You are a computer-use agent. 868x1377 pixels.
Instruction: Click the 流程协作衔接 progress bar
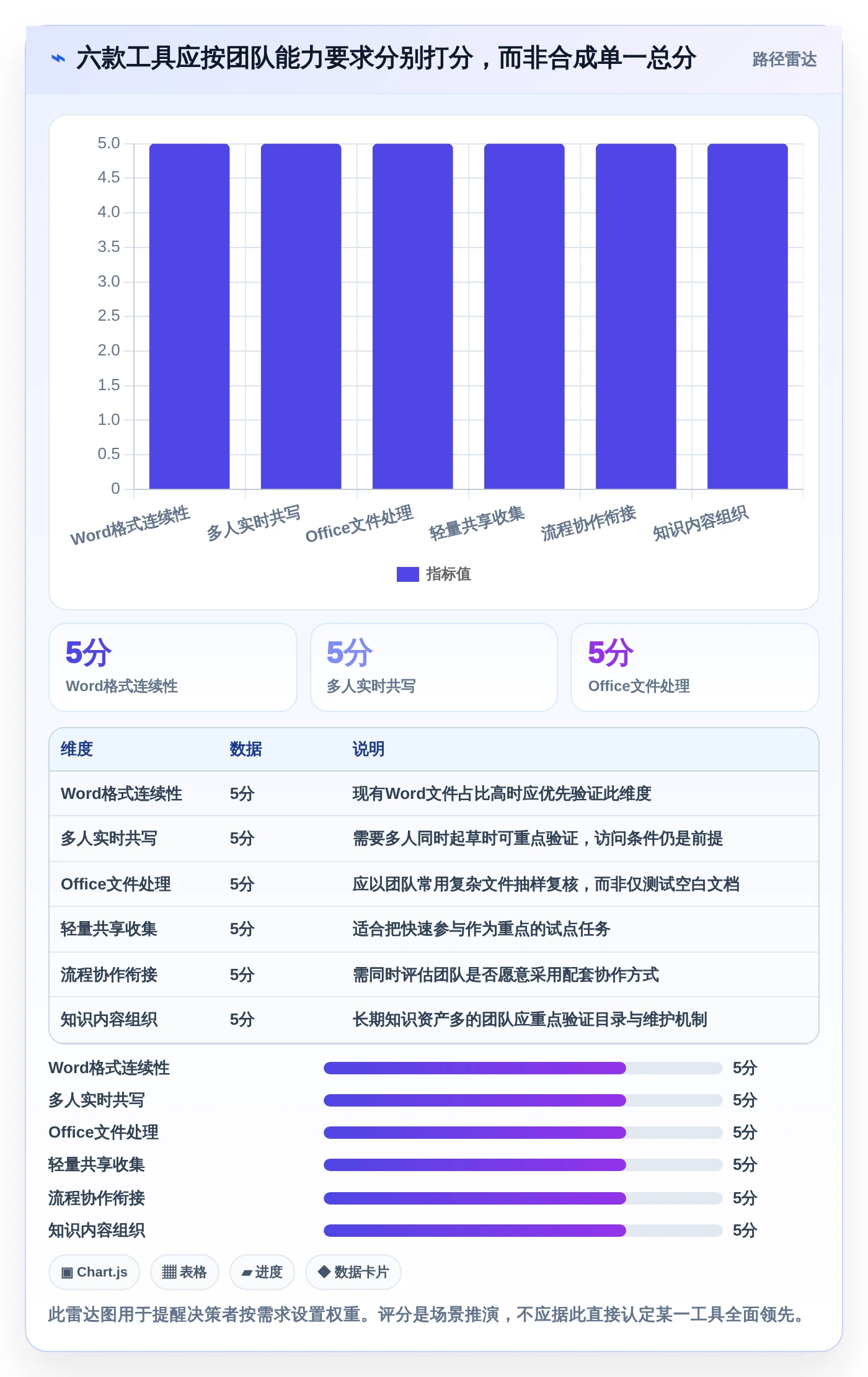coord(523,1198)
